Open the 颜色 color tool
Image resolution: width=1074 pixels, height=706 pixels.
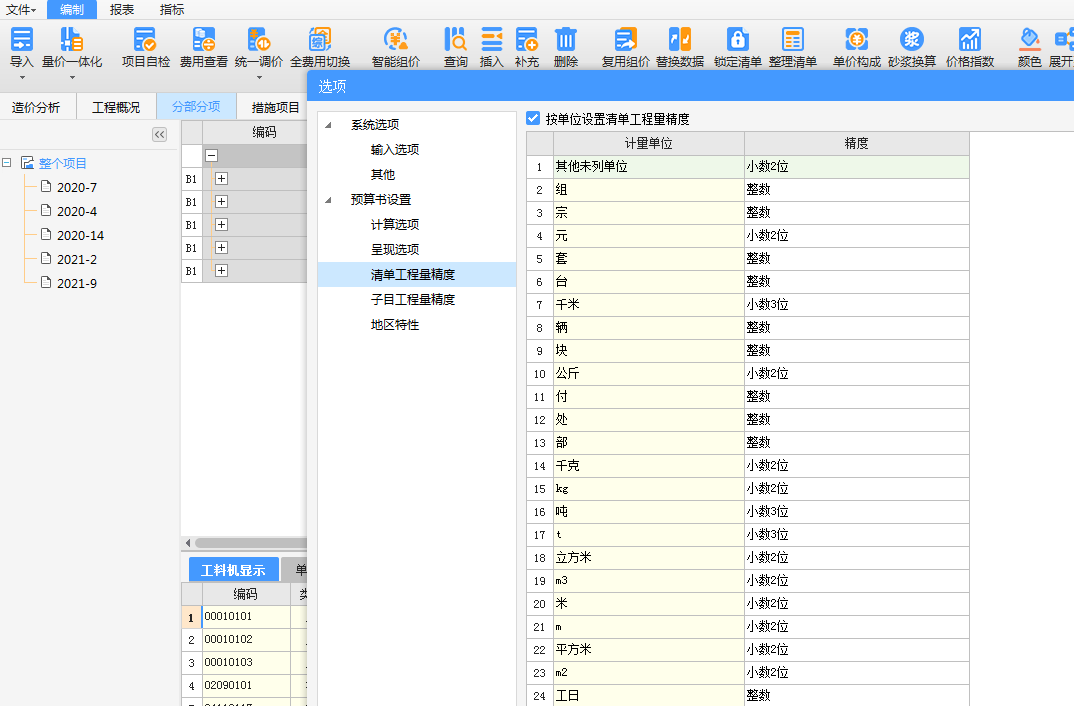[x=1030, y=47]
